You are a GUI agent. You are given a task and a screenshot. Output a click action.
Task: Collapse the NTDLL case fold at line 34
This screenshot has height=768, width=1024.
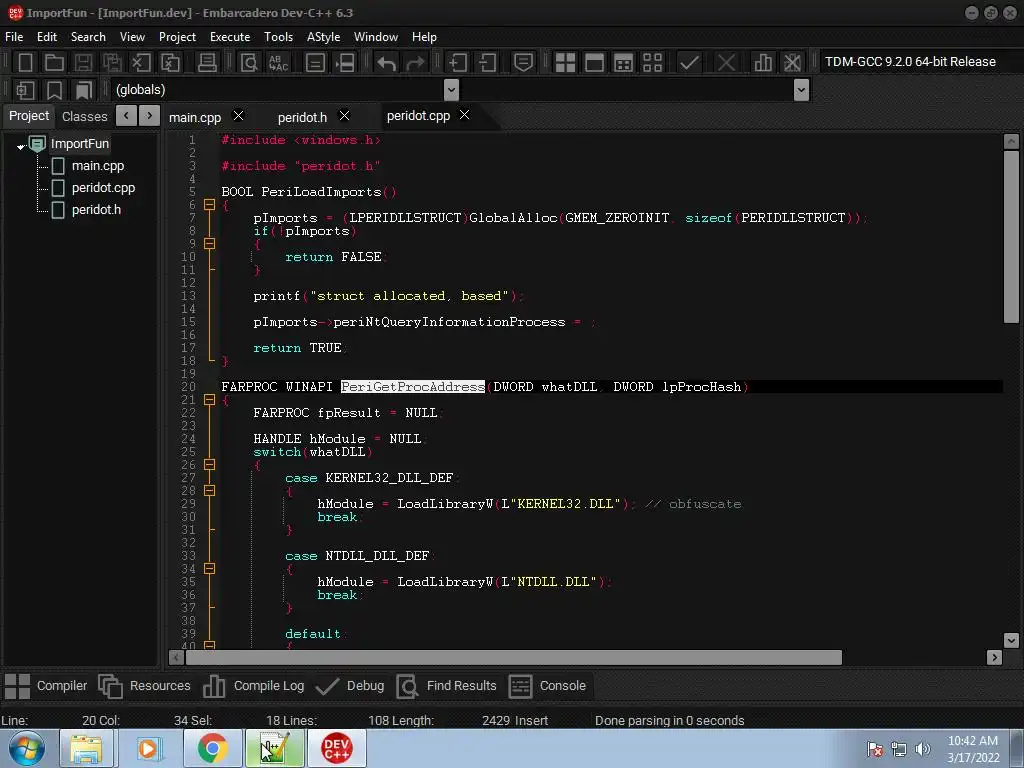tap(209, 569)
